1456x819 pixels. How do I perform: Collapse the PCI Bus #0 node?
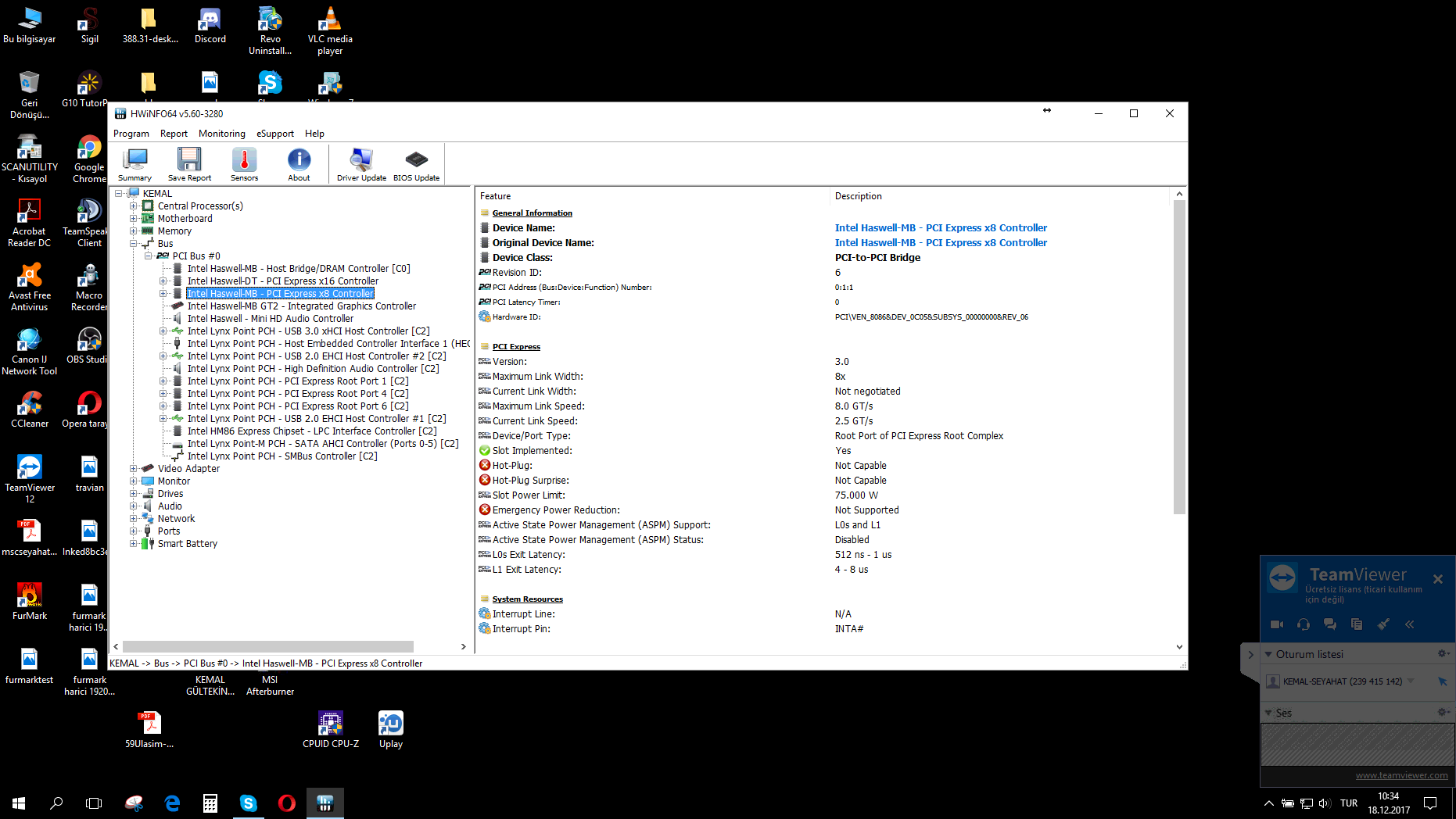148,256
